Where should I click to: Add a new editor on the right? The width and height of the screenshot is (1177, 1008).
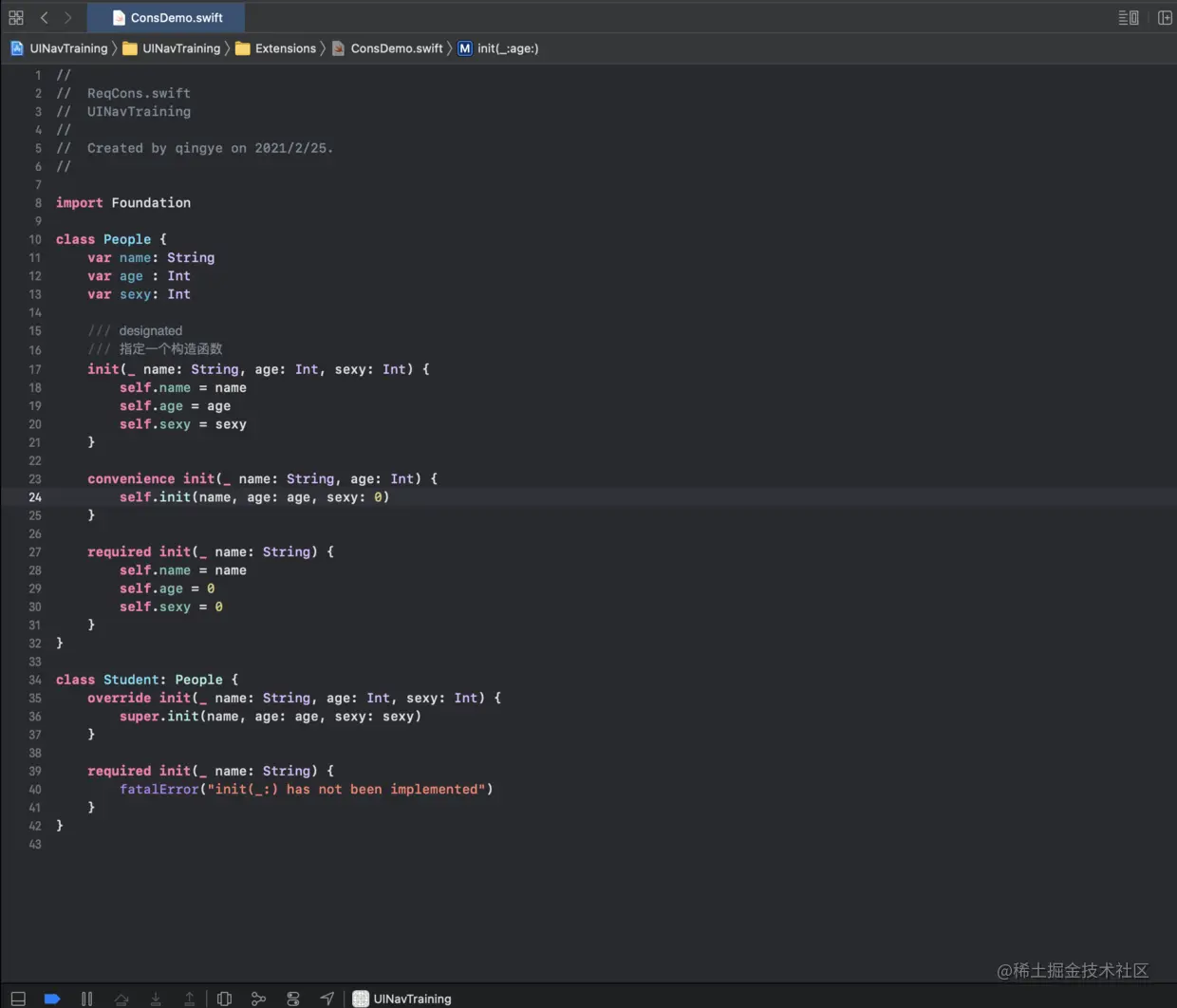[x=1165, y=17]
